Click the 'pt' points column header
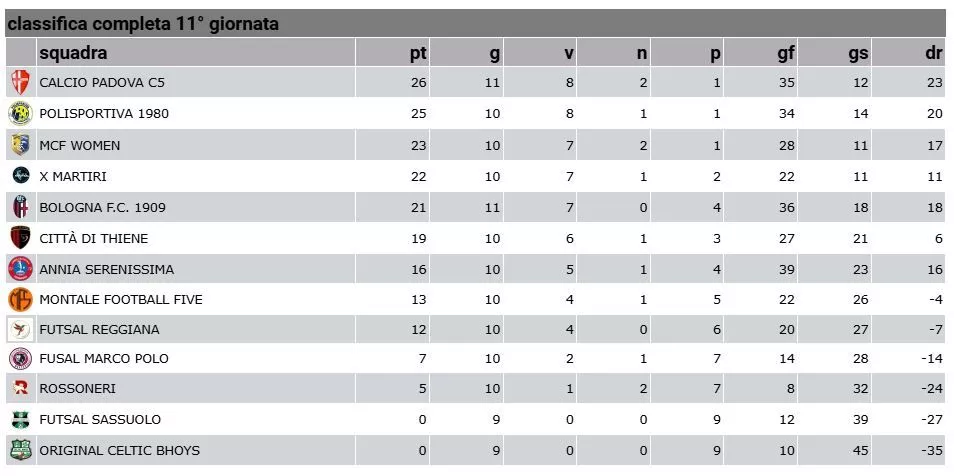Image resolution: width=954 pixels, height=476 pixels. click(418, 54)
